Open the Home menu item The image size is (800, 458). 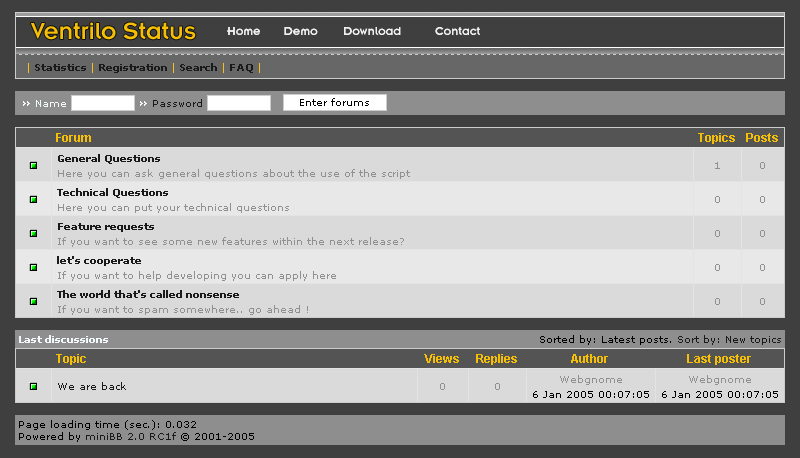pyautogui.click(x=243, y=31)
